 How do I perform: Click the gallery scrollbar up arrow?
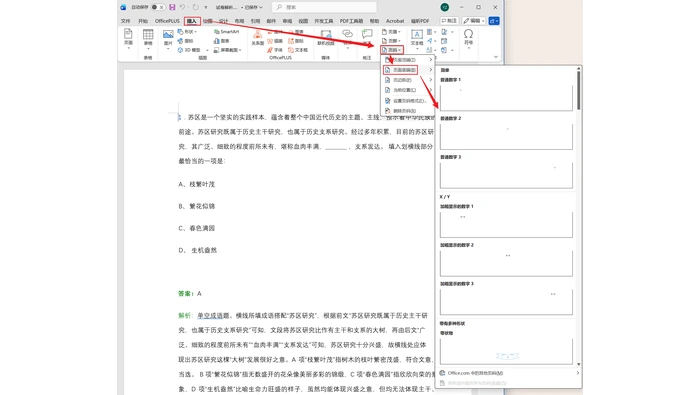[x=579, y=69]
